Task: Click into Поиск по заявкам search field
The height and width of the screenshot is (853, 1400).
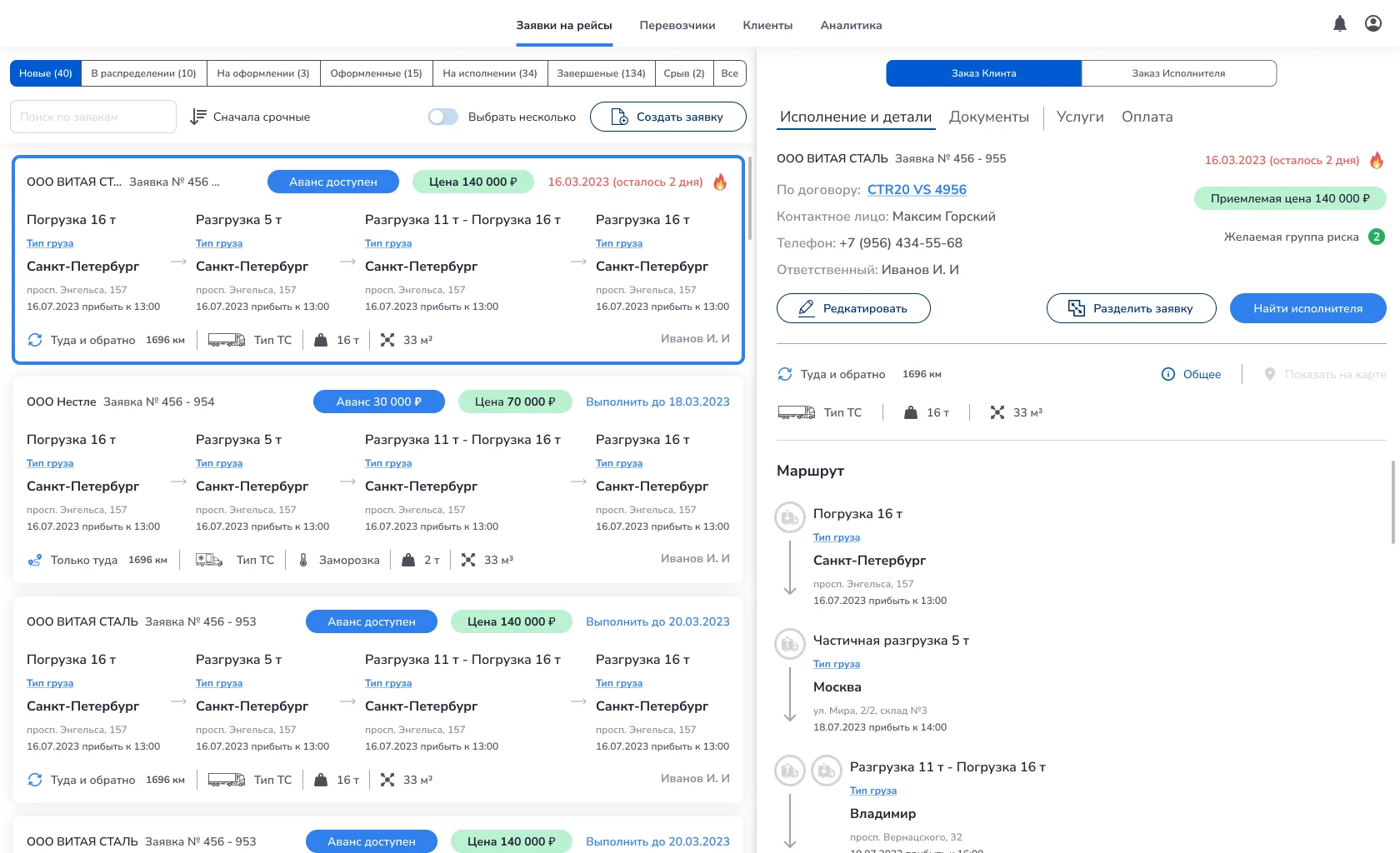Action: point(93,117)
